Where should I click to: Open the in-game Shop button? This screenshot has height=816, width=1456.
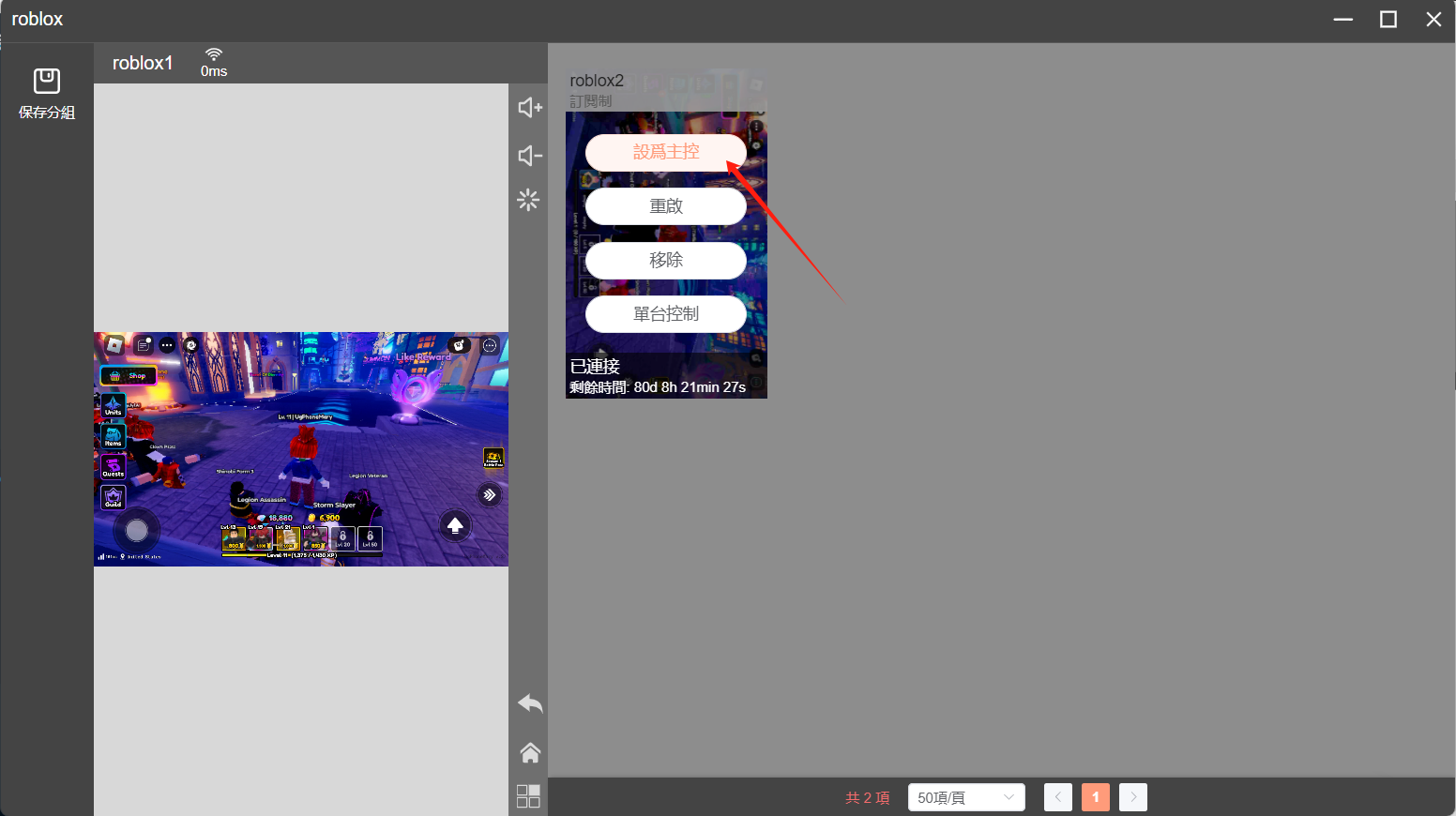[x=129, y=375]
